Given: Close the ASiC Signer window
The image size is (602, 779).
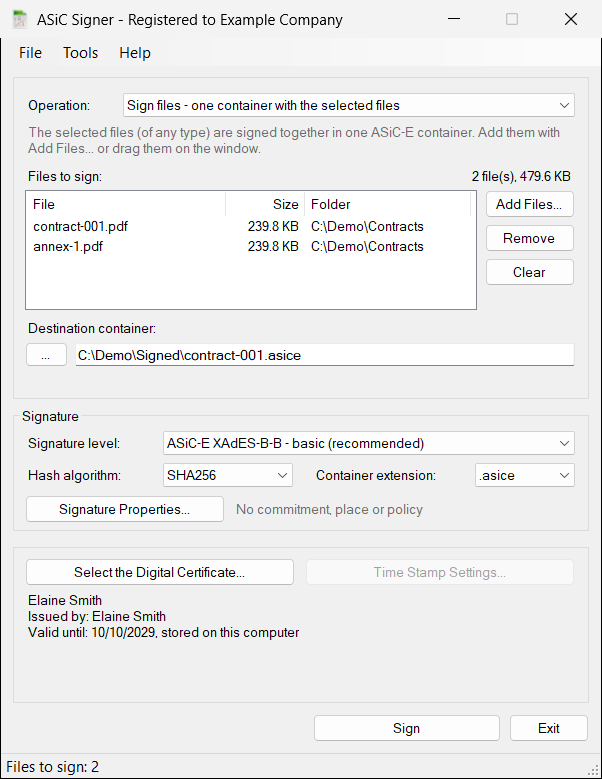Looking at the screenshot, I should click(x=571, y=19).
